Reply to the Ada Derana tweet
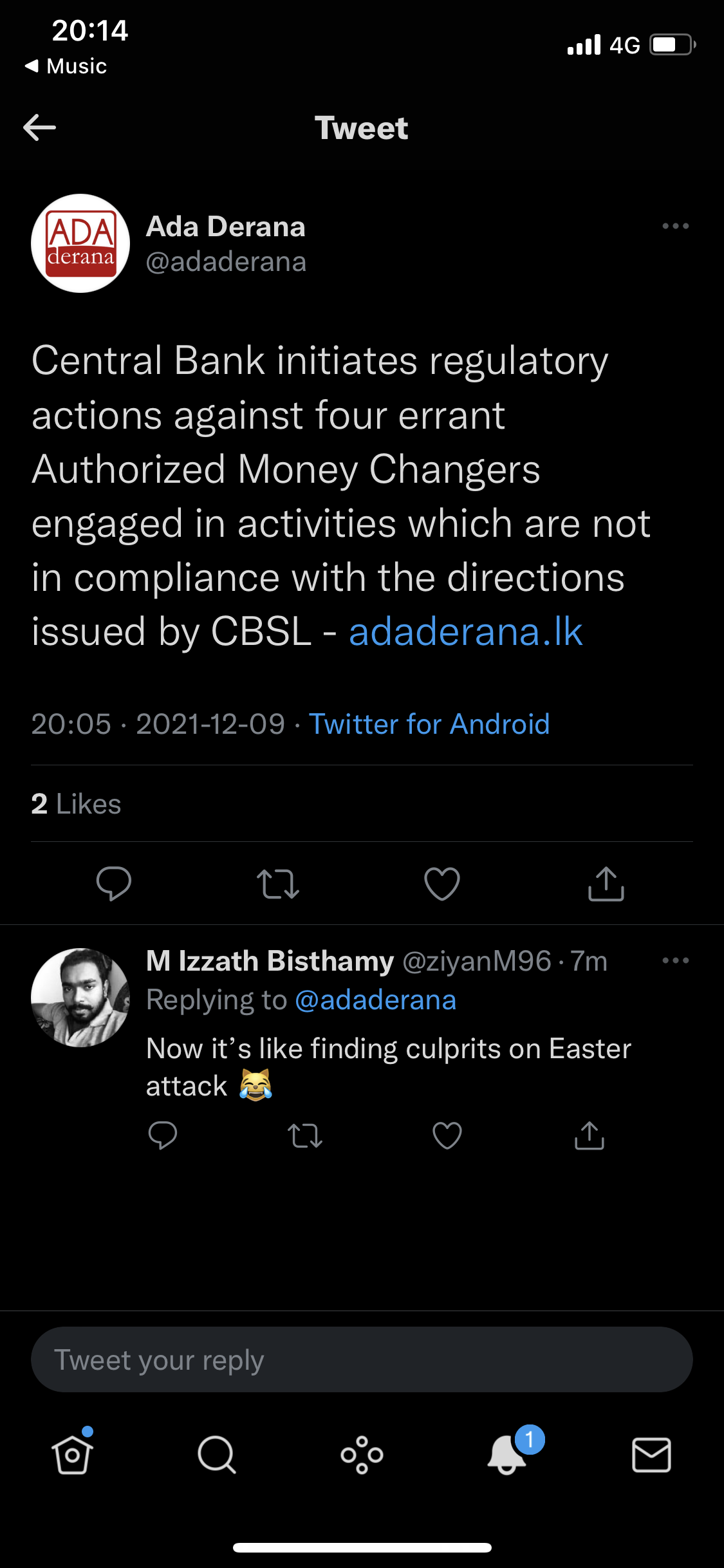The width and height of the screenshot is (724, 1568). pyautogui.click(x=114, y=883)
